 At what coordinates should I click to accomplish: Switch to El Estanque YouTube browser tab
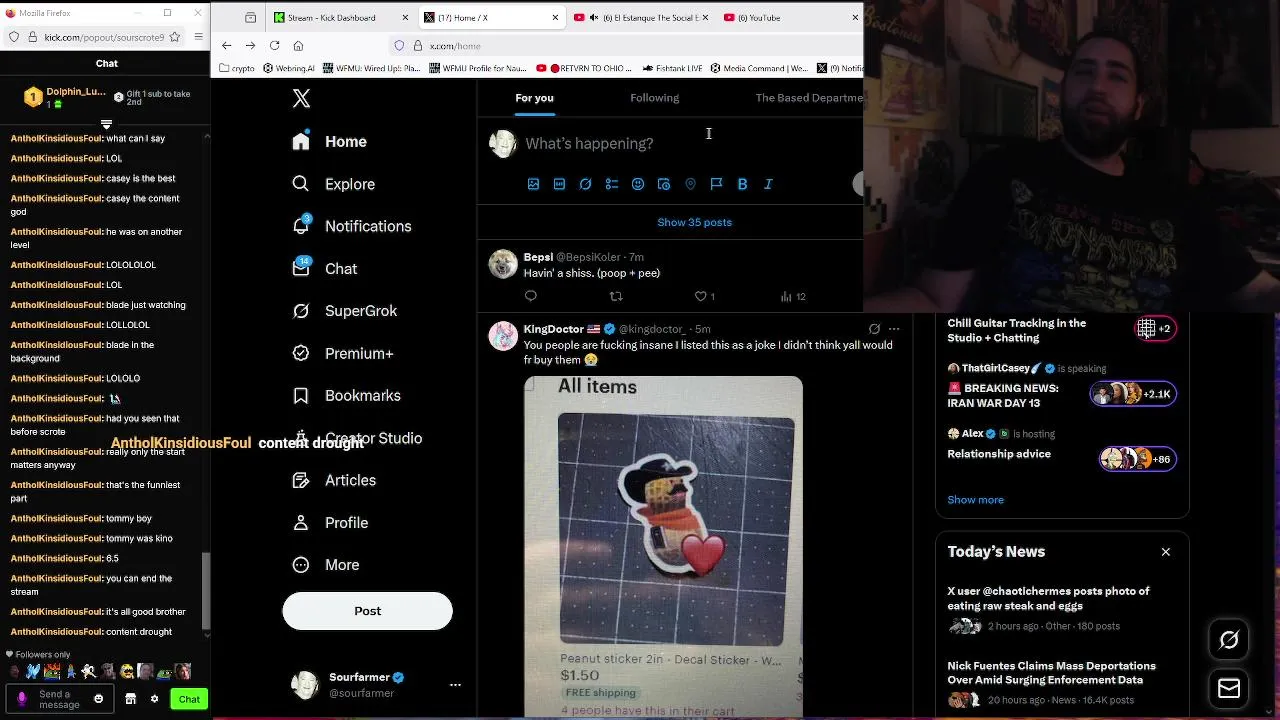click(639, 18)
